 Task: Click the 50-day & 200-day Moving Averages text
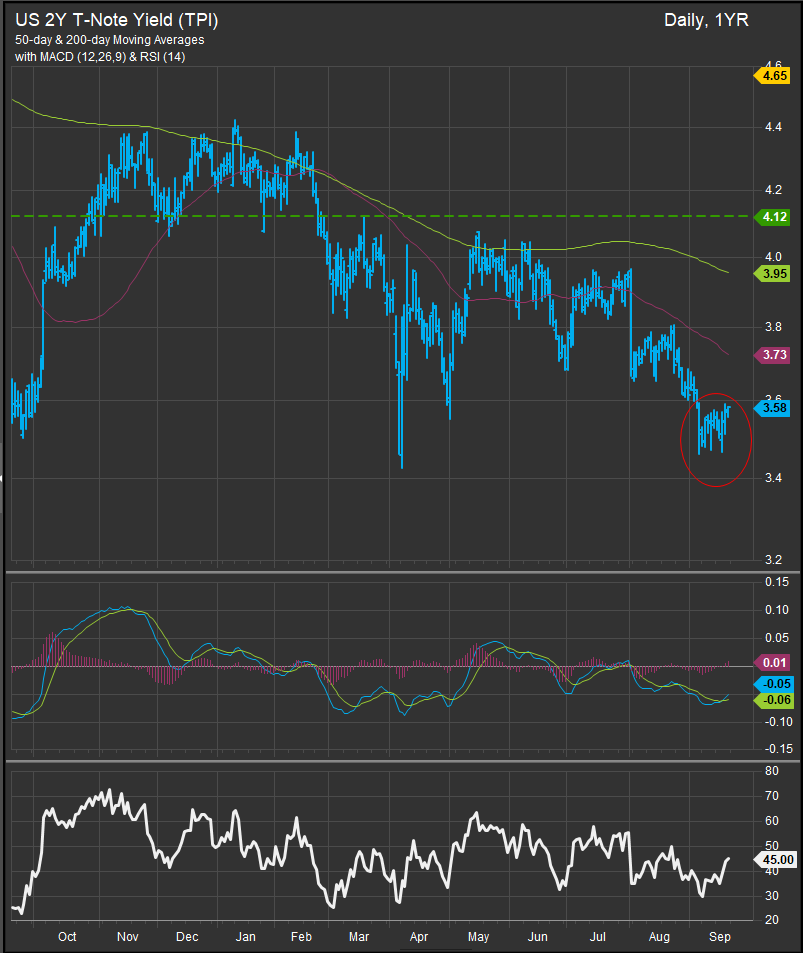point(109,39)
